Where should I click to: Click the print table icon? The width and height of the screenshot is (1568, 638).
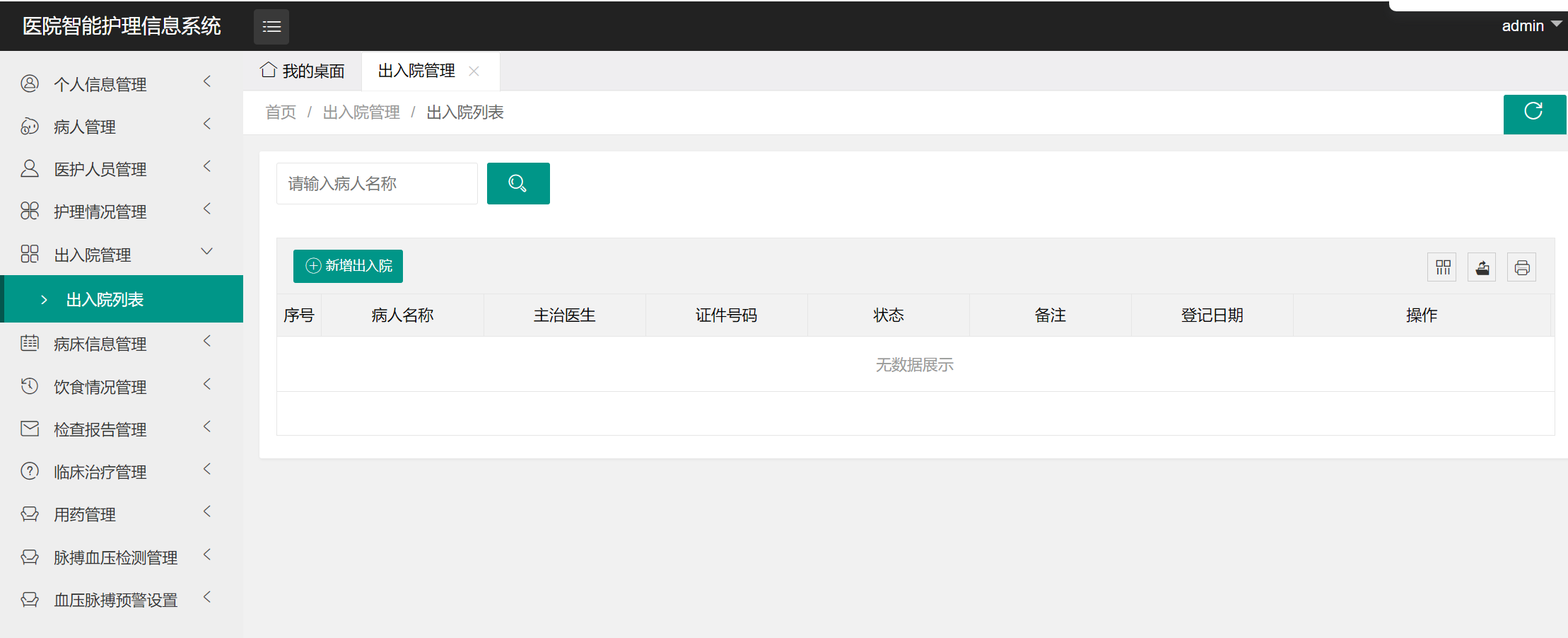click(1521, 267)
